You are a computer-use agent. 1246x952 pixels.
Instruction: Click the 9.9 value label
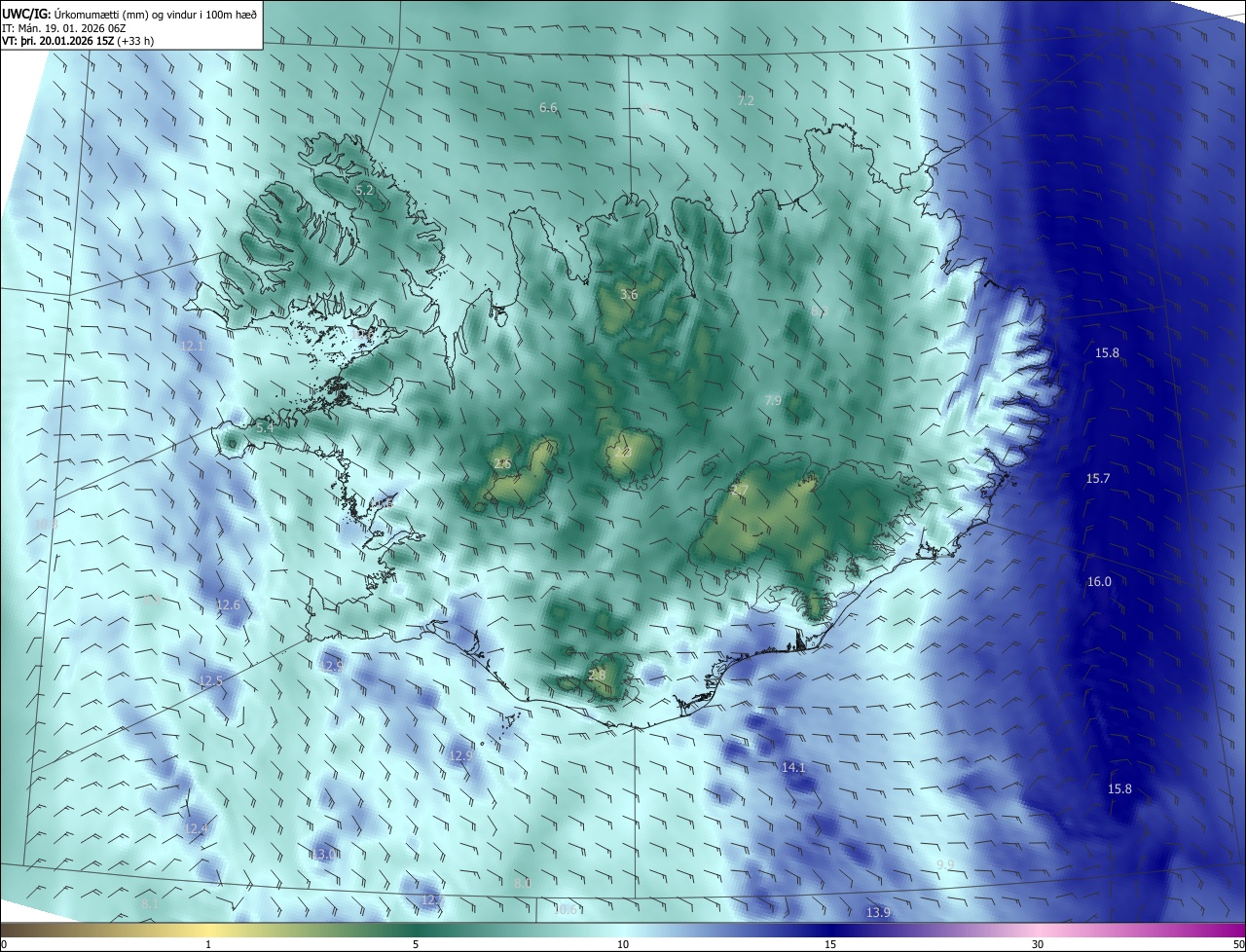click(945, 864)
